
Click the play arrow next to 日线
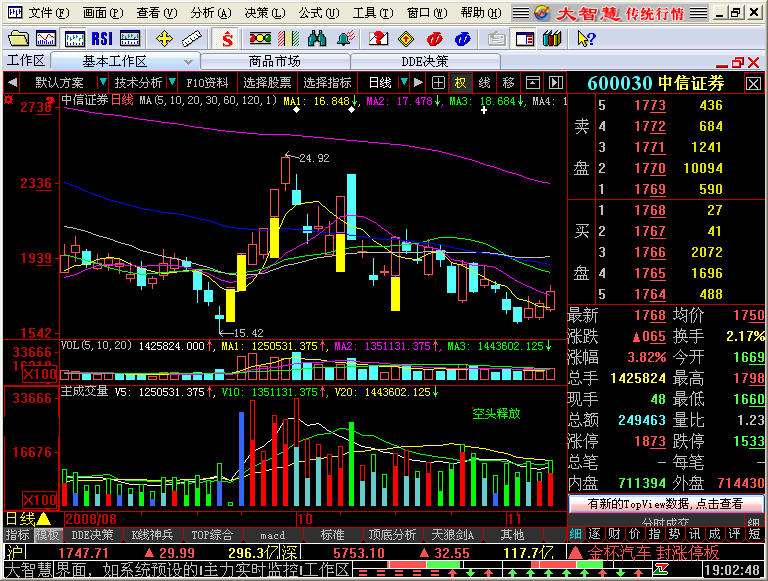tap(418, 82)
